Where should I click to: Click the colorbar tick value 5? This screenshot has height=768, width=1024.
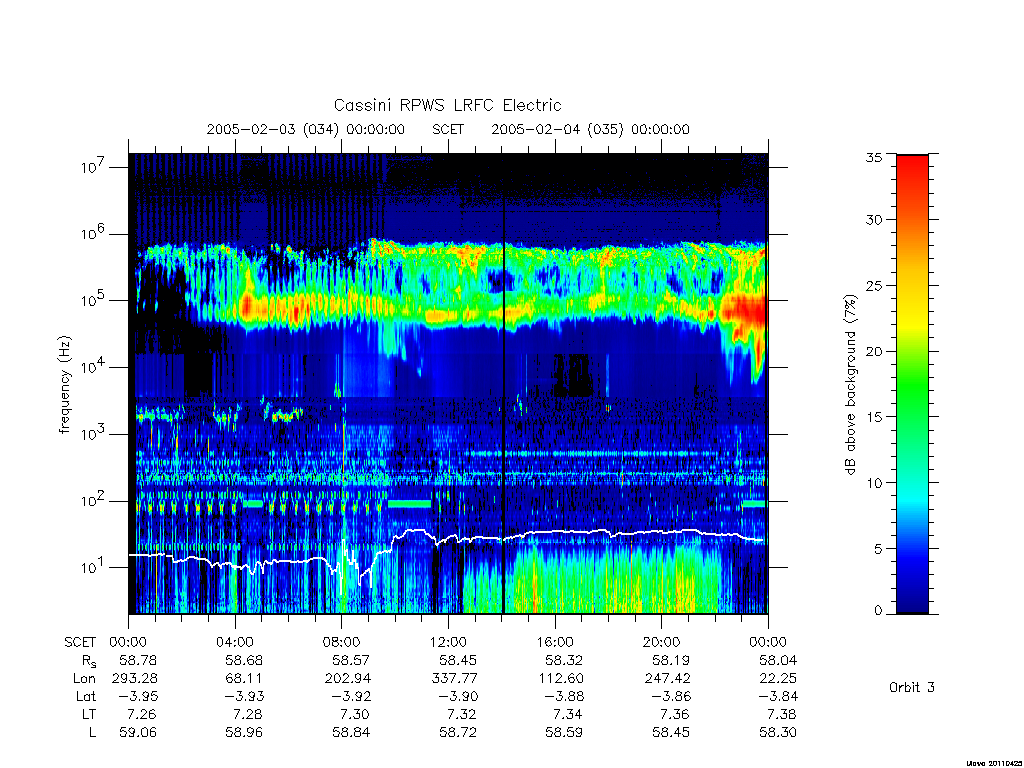[x=878, y=549]
